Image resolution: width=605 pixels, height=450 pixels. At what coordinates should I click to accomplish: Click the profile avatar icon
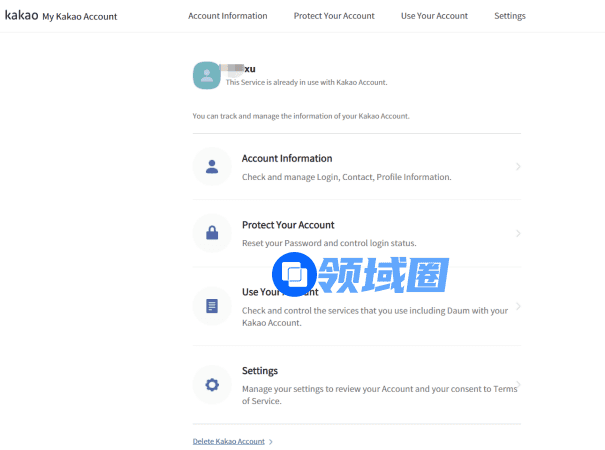coord(207,75)
